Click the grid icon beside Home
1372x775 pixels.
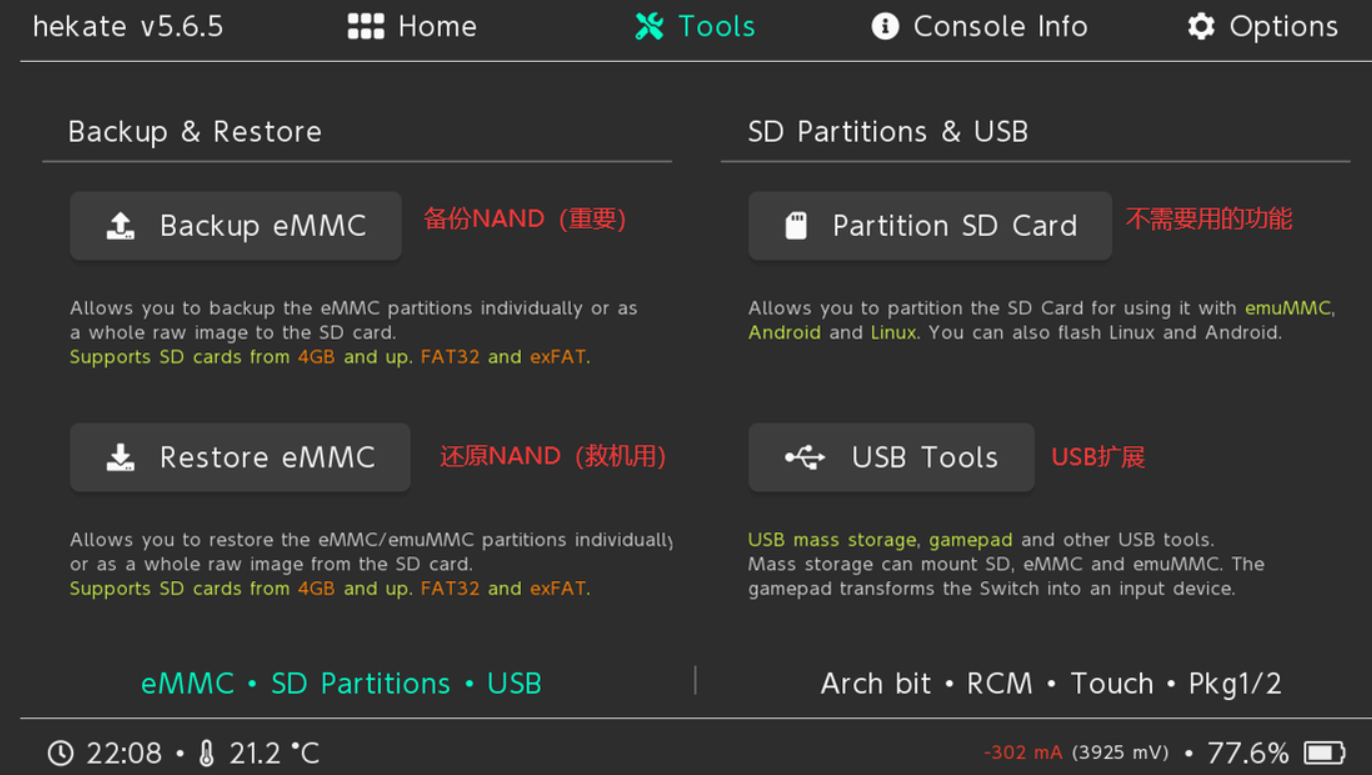[365, 27]
